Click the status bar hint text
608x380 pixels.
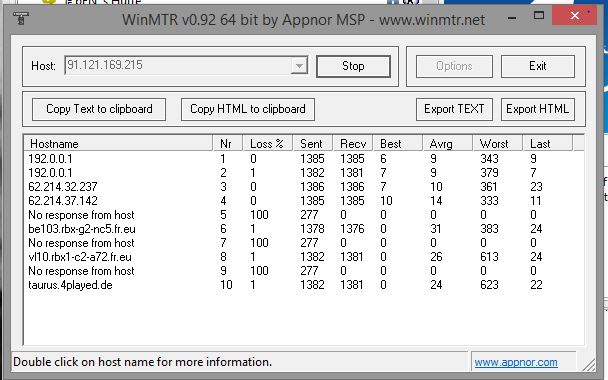pos(142,362)
